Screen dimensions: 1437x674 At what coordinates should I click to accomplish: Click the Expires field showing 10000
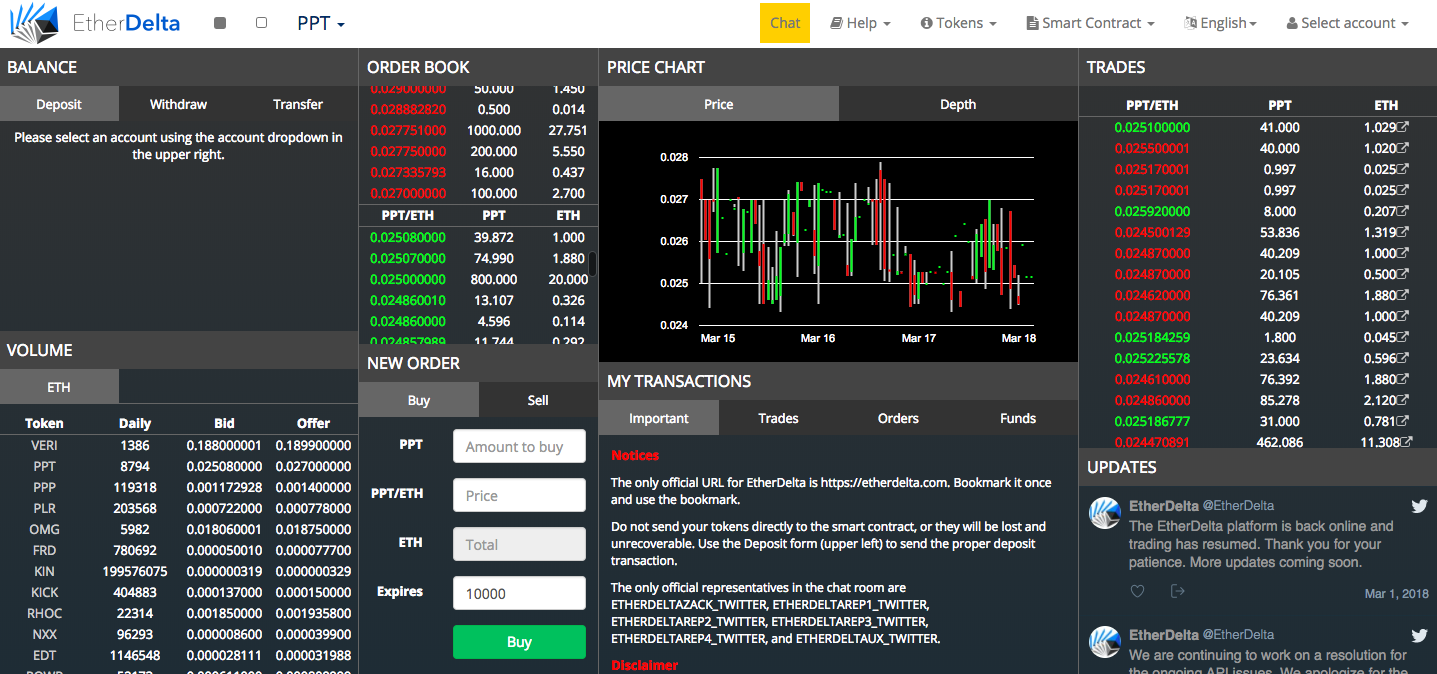[519, 593]
